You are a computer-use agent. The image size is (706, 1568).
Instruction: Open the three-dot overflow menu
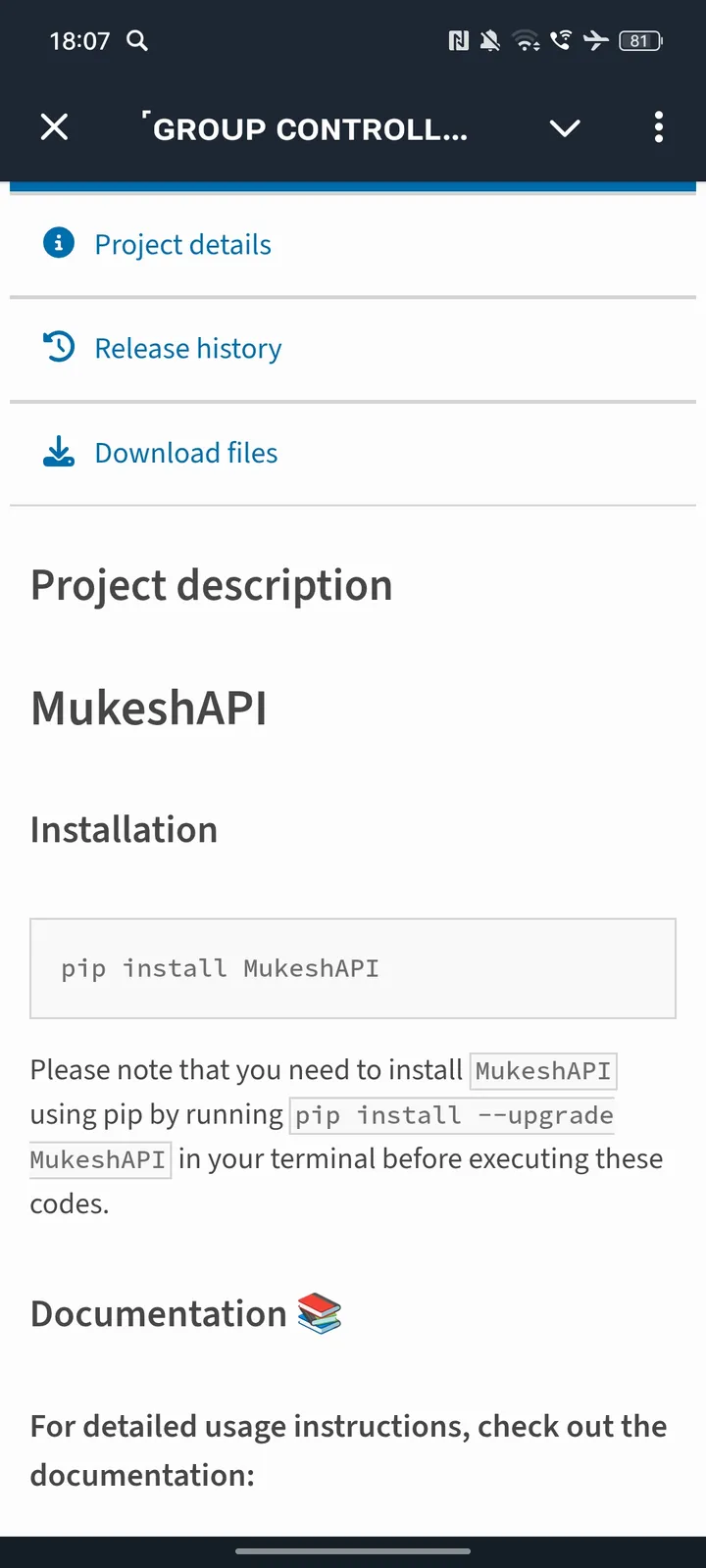tap(658, 127)
